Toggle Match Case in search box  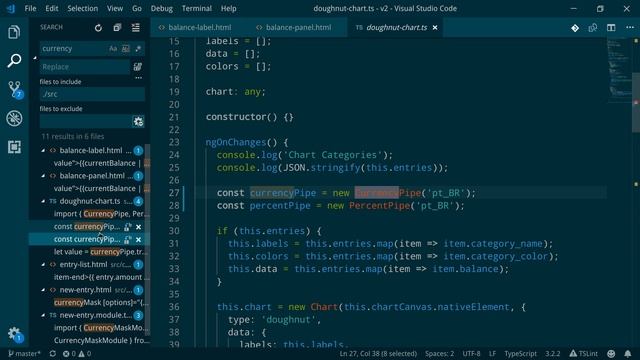point(113,49)
